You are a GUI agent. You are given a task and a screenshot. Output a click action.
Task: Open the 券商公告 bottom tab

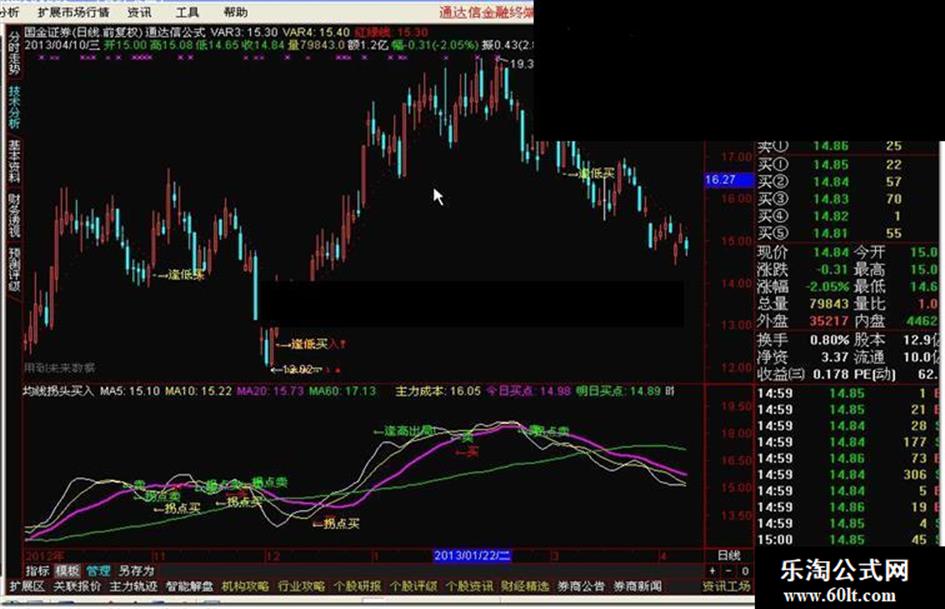click(x=581, y=585)
